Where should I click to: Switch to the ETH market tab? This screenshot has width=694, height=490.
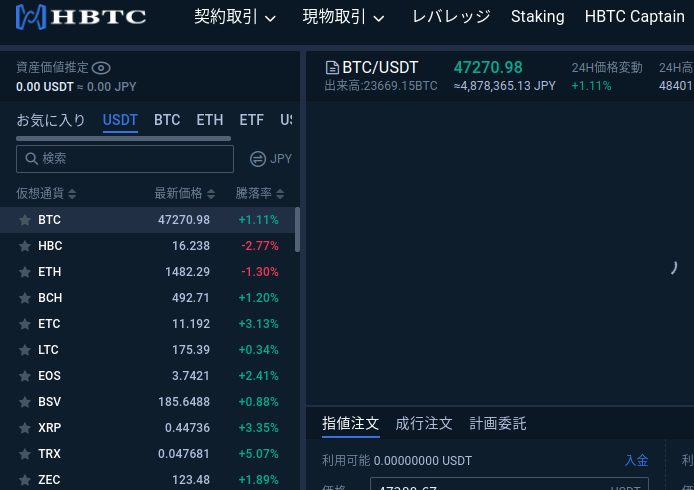click(210, 120)
